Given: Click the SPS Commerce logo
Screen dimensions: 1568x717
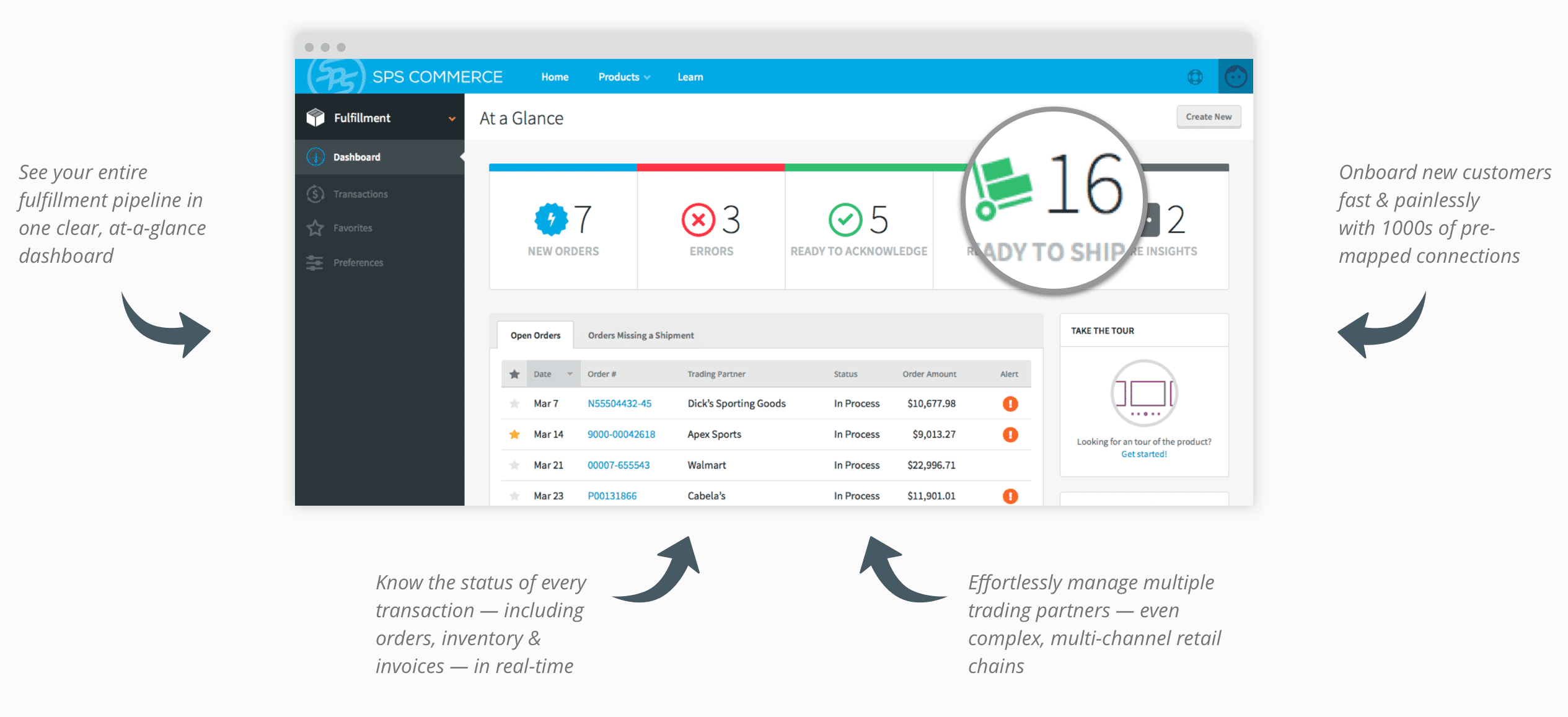Looking at the screenshot, I should [405, 77].
